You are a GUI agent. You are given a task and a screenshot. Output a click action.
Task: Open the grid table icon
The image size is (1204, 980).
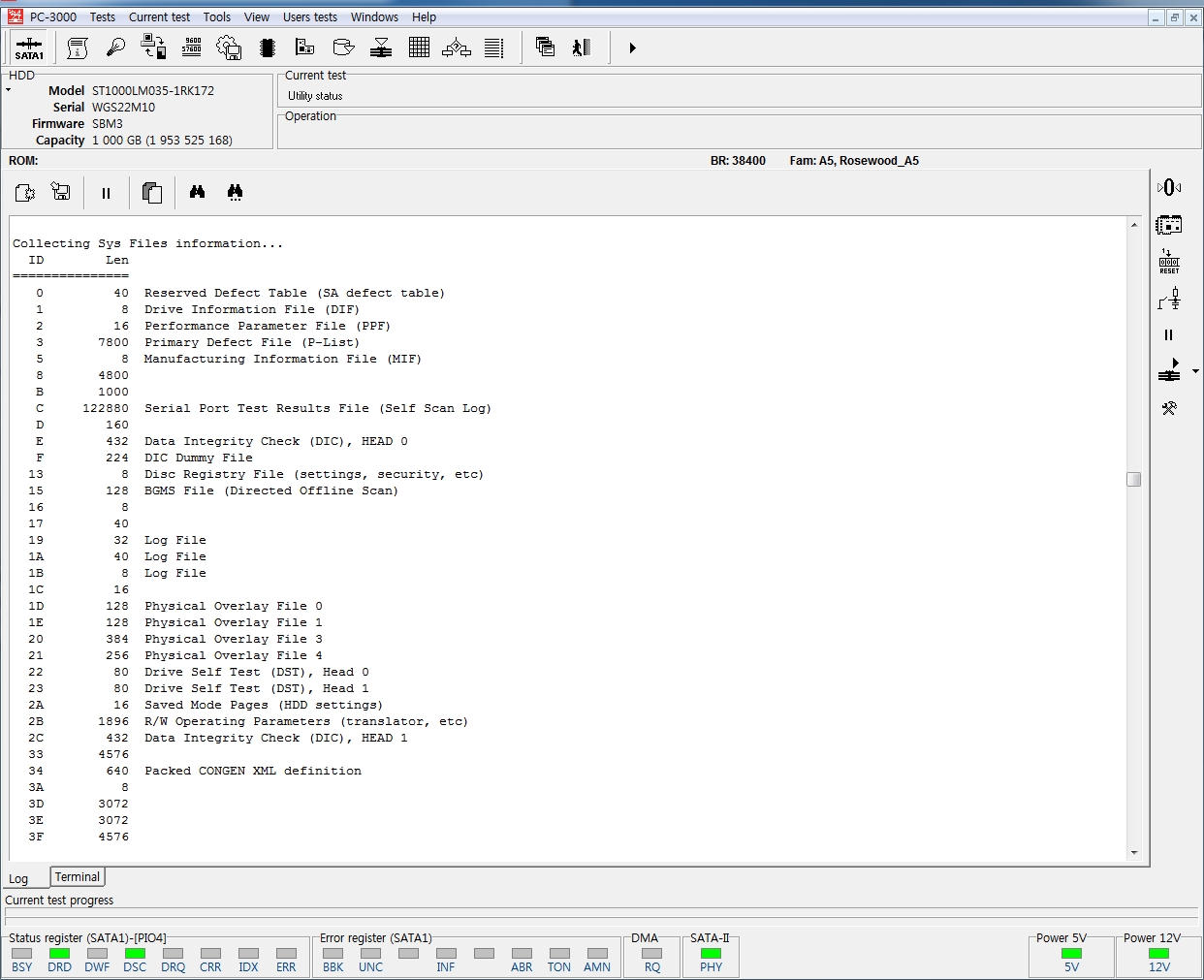coord(419,47)
